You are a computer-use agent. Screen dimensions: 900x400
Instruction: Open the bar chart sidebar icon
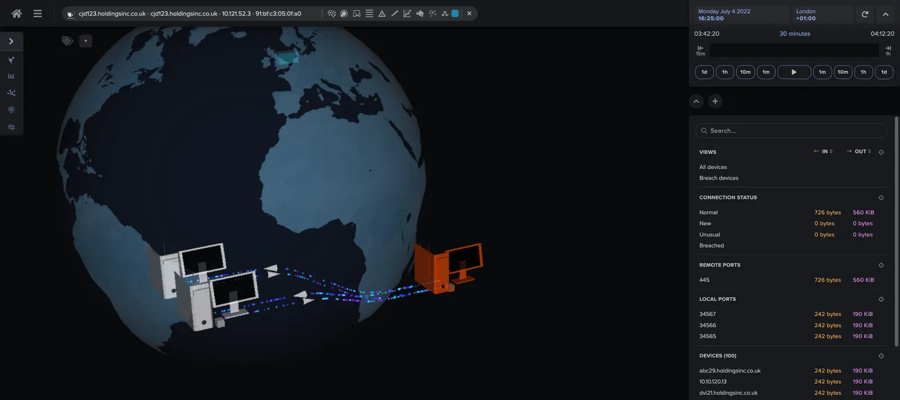pos(11,76)
